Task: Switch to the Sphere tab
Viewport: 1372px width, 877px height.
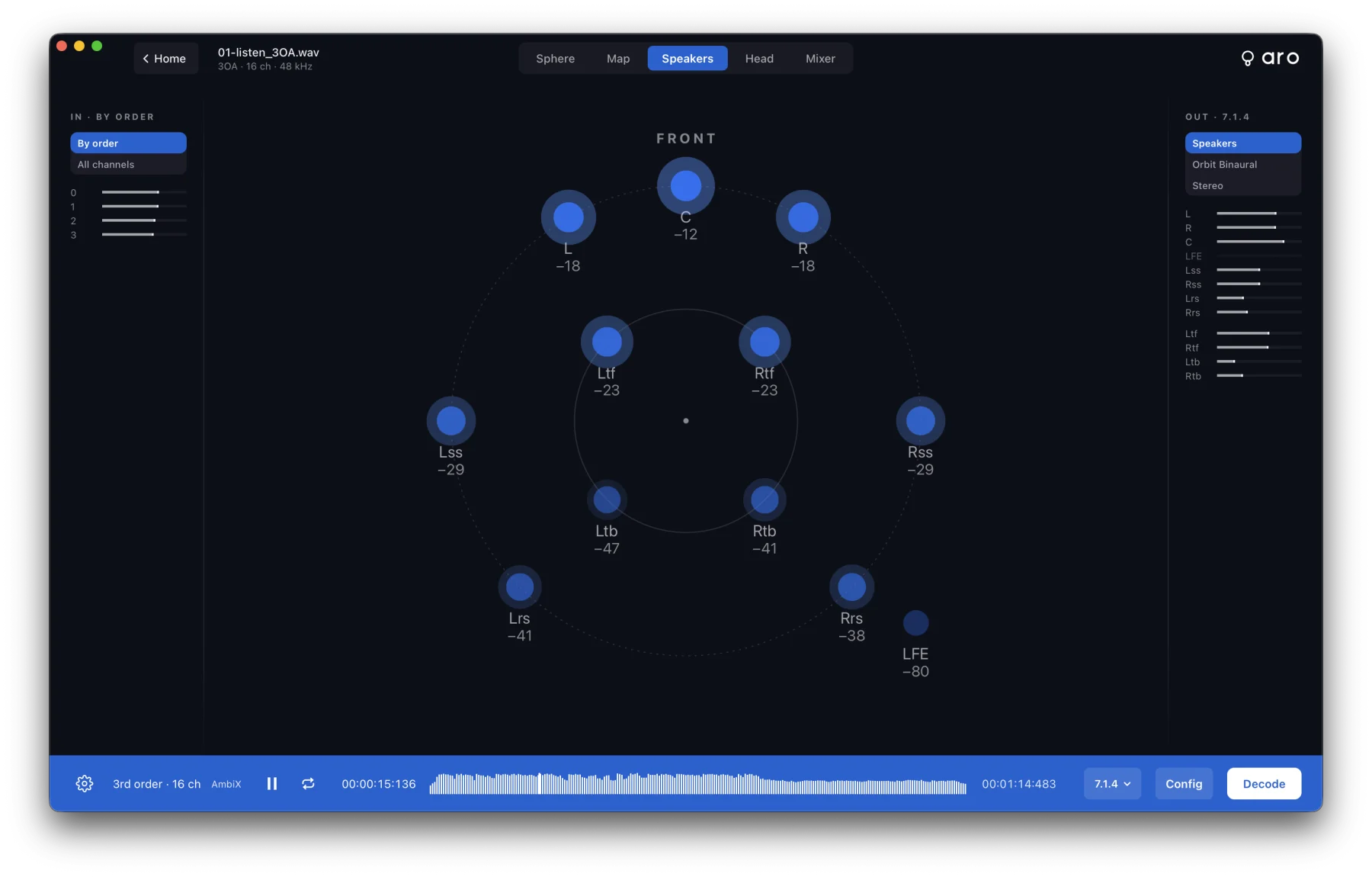Action: [x=555, y=59]
